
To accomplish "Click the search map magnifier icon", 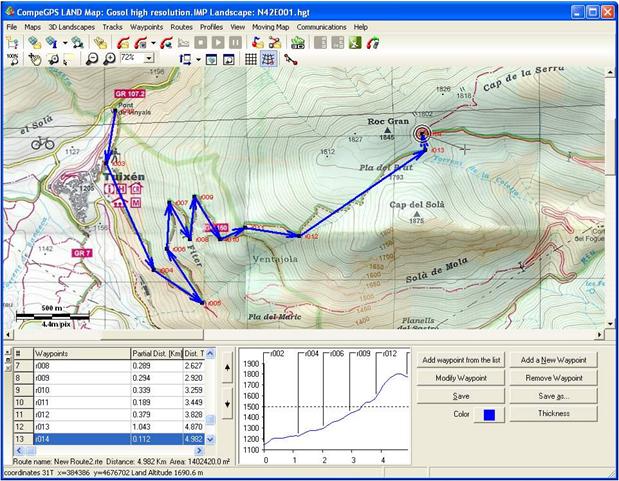I will click(x=77, y=42).
